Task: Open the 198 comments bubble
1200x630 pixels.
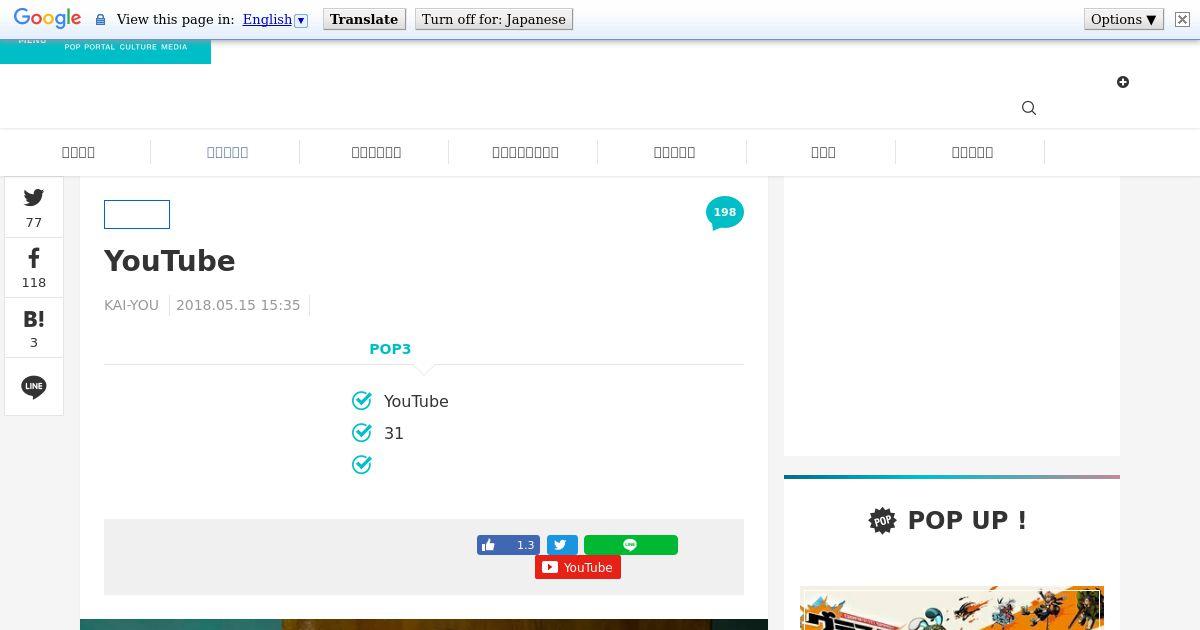Action: [x=725, y=213]
